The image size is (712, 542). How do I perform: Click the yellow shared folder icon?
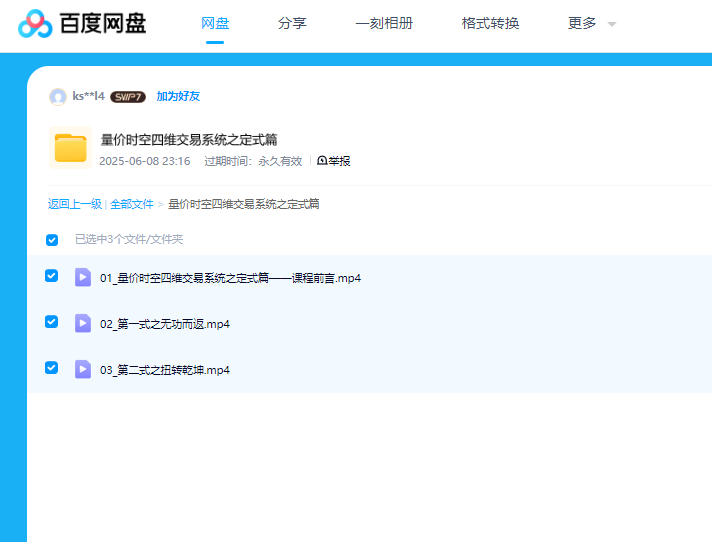71,148
